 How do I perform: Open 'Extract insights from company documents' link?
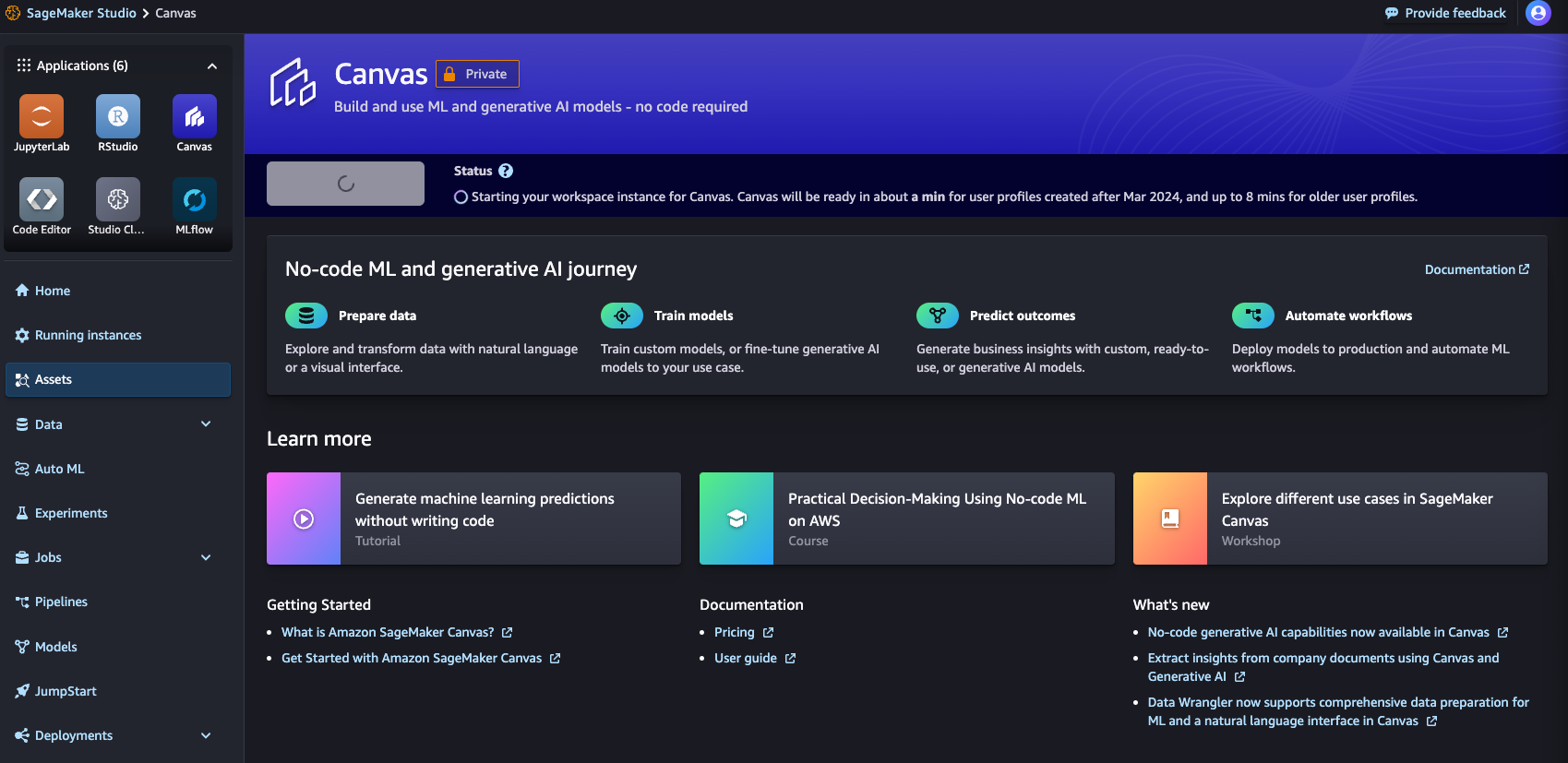pos(1323,667)
